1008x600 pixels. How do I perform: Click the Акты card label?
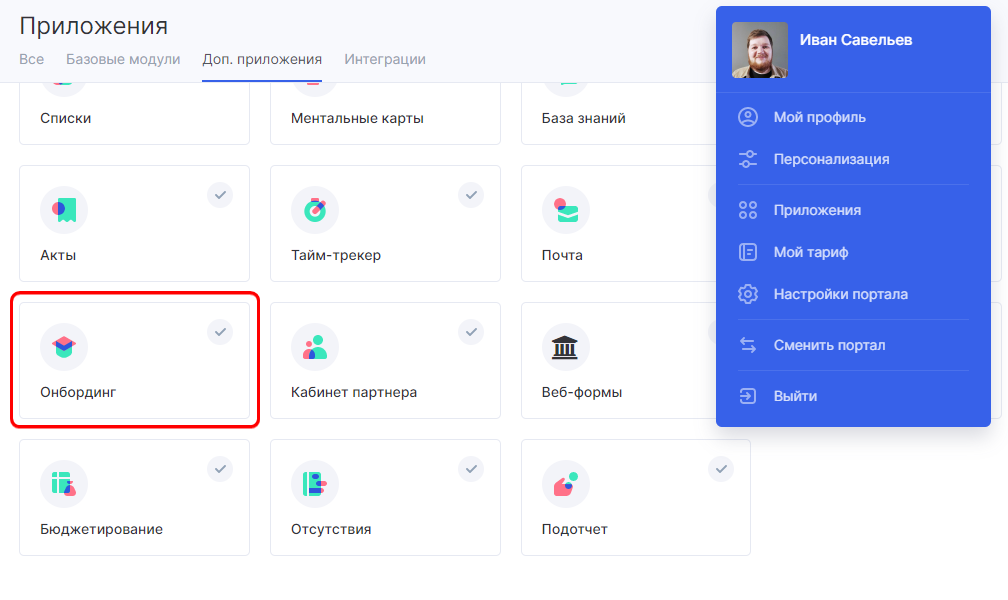(x=58, y=255)
